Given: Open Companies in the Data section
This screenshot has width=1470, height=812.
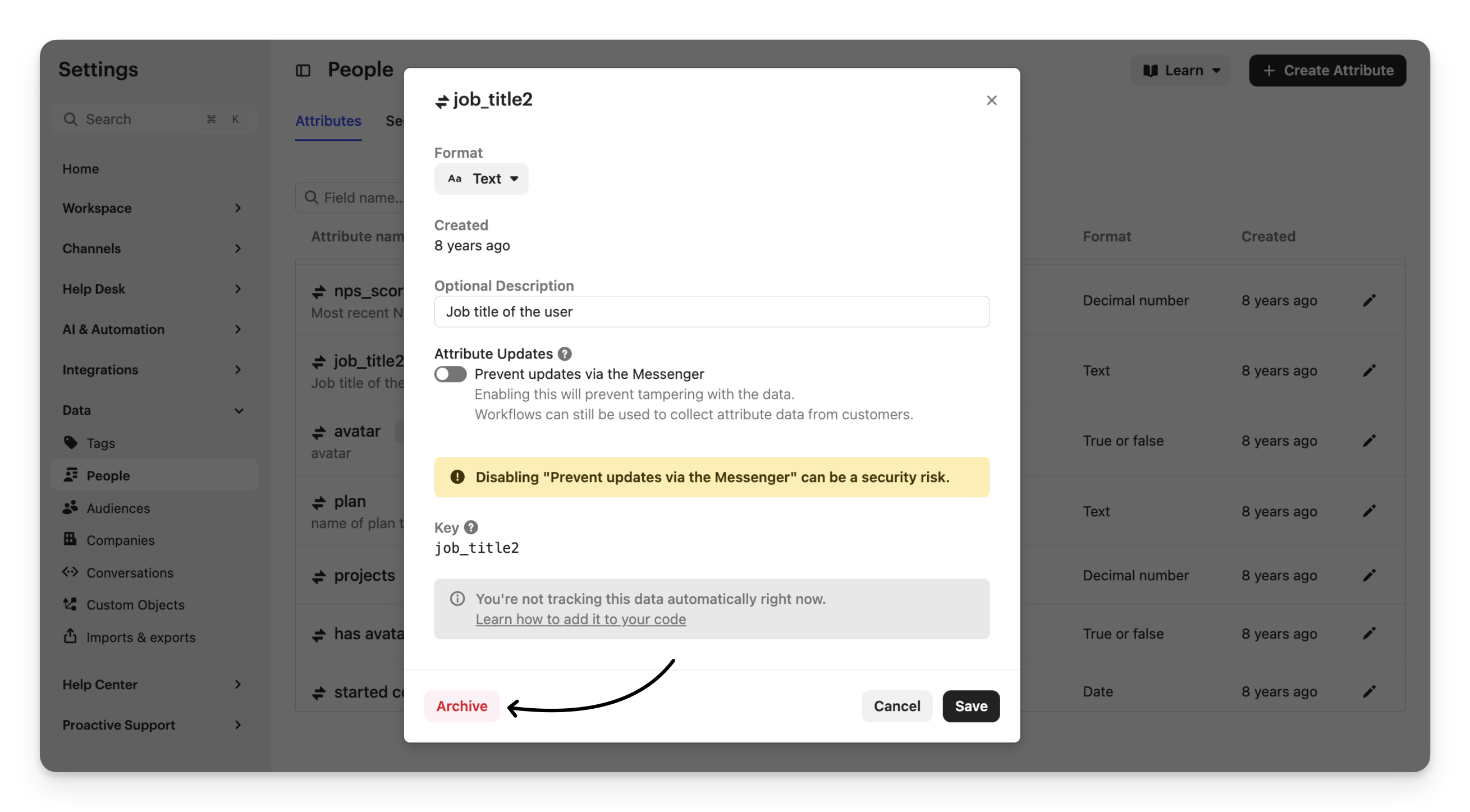Looking at the screenshot, I should [x=120, y=540].
